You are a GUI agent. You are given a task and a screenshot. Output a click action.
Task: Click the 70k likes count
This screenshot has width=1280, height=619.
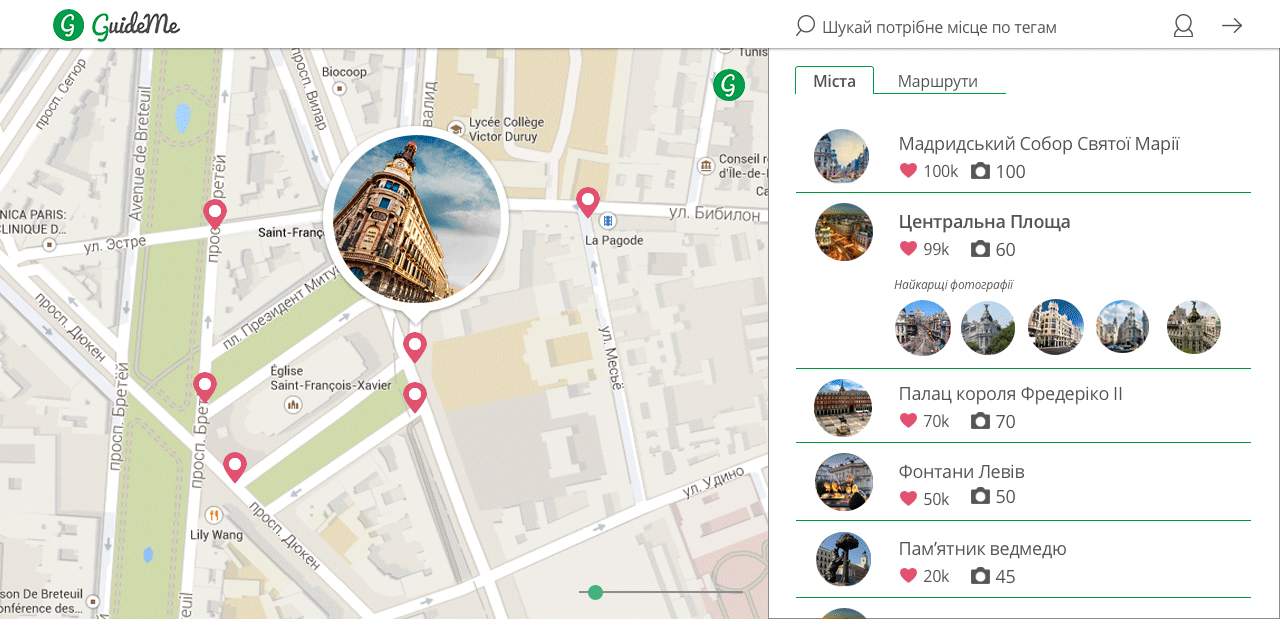pyautogui.click(x=936, y=421)
